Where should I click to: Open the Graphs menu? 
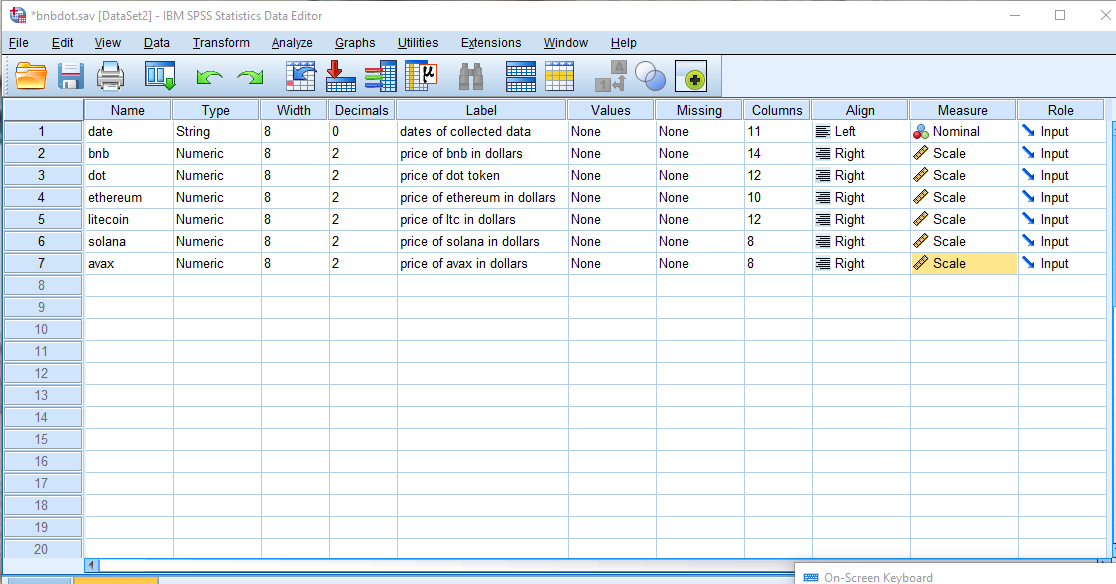coord(355,43)
